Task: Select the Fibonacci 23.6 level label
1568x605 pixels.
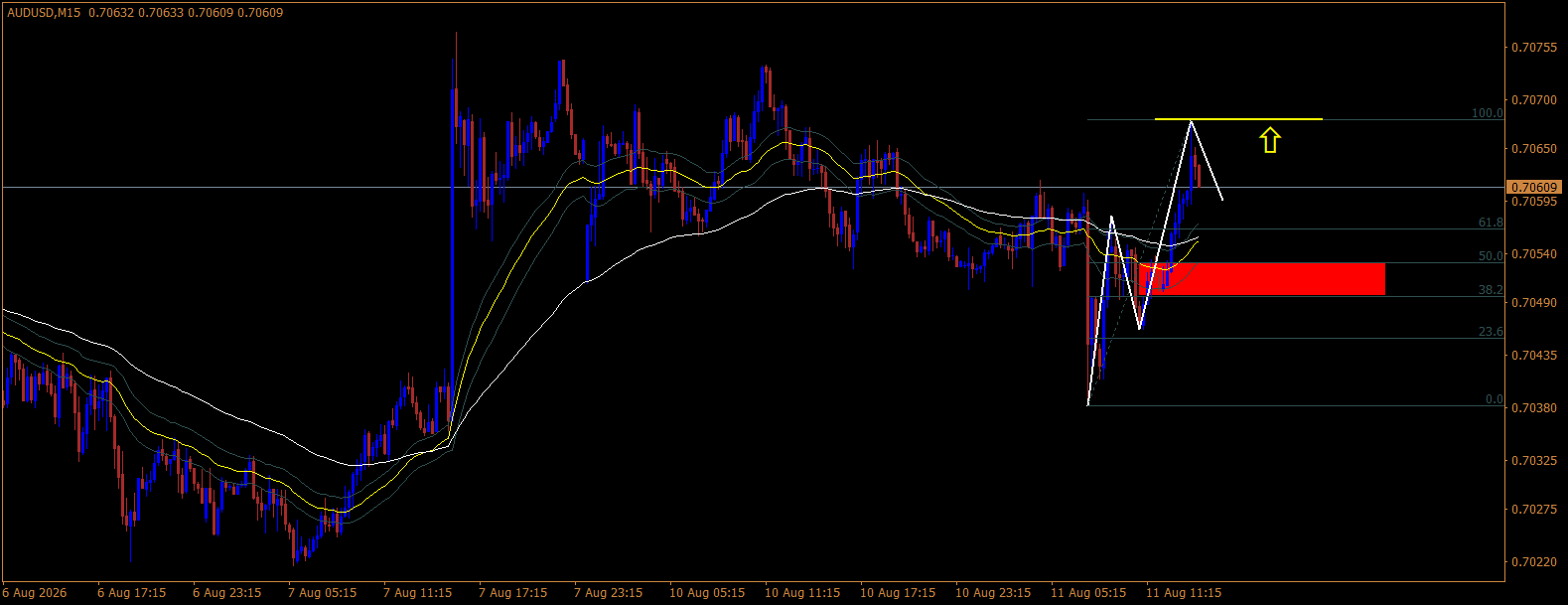Action: coord(1491,332)
